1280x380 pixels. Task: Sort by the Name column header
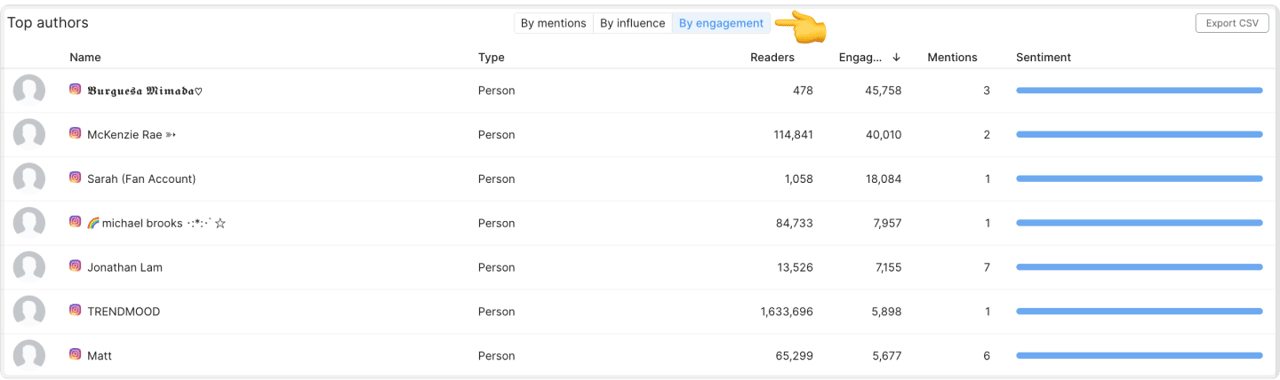point(85,57)
